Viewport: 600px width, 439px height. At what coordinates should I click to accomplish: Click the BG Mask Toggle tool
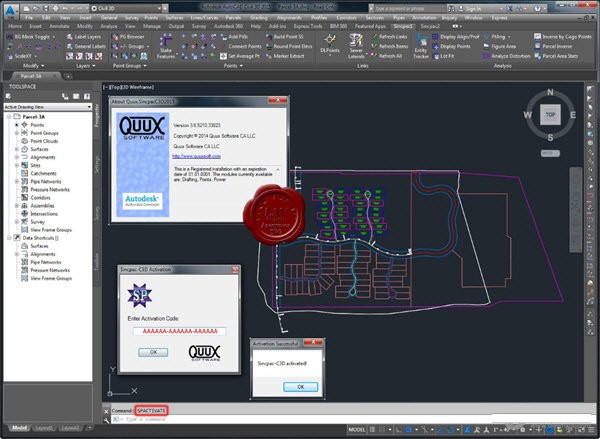click(x=31, y=37)
